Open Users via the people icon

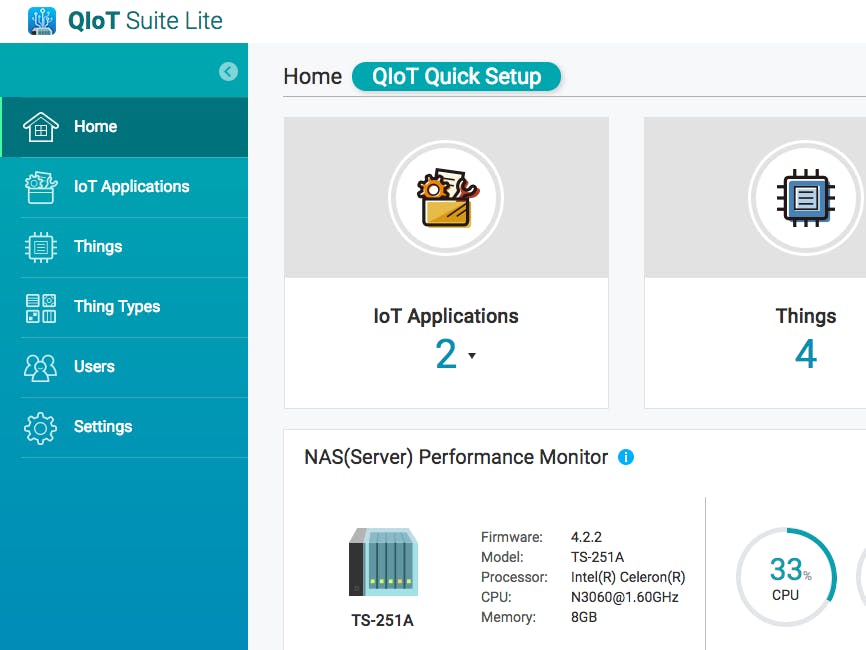point(40,367)
